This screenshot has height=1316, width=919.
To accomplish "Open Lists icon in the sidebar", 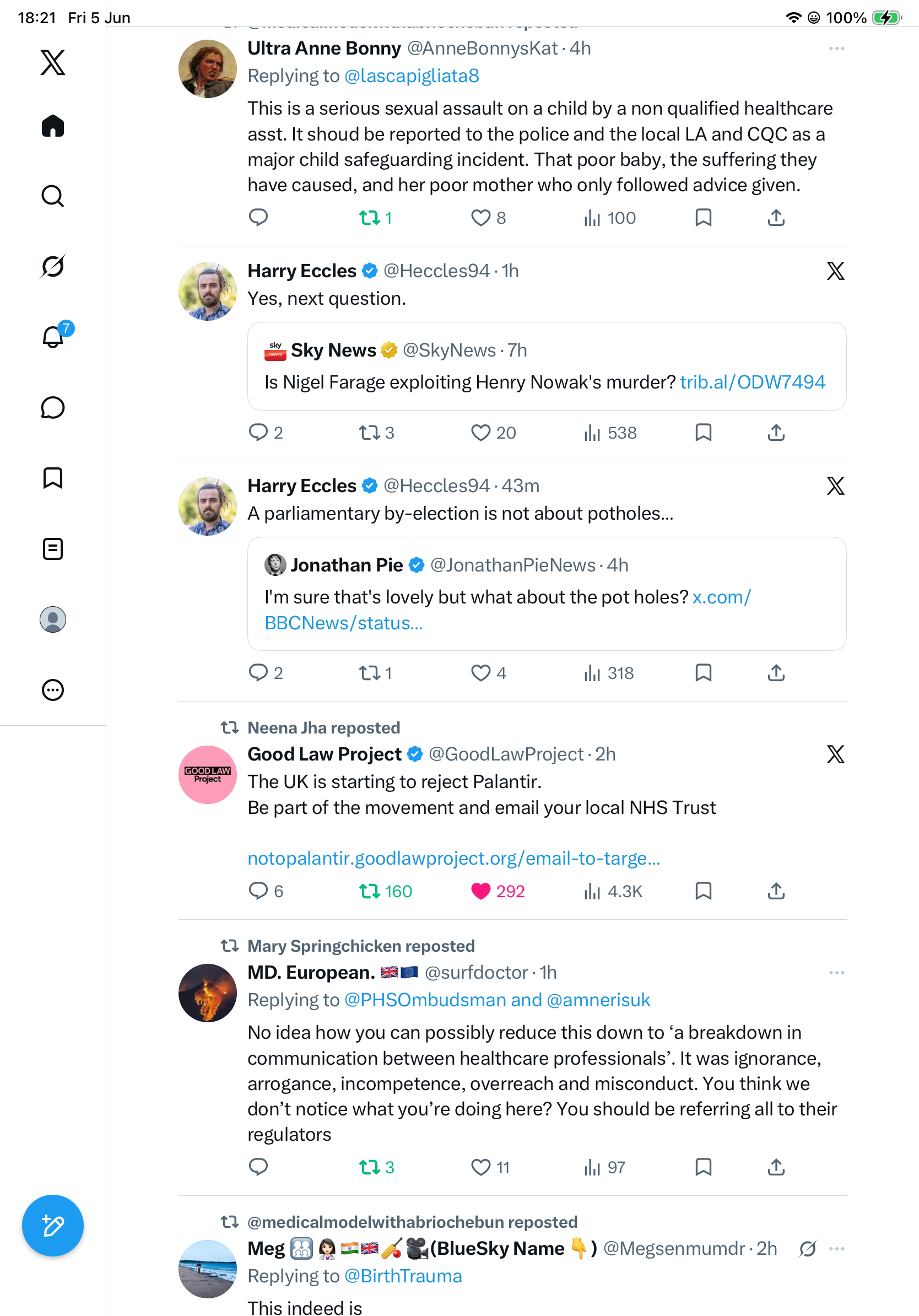I will point(53,548).
